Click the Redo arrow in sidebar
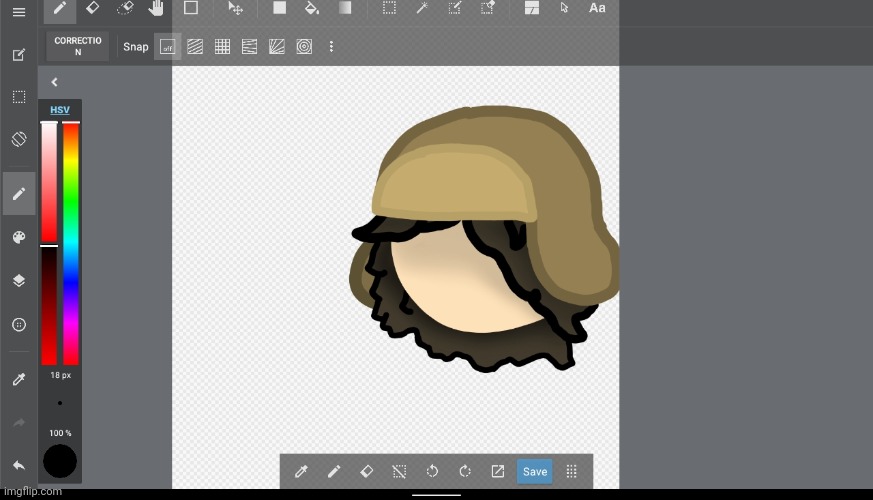Screen dimensions: 873x500 (19, 423)
